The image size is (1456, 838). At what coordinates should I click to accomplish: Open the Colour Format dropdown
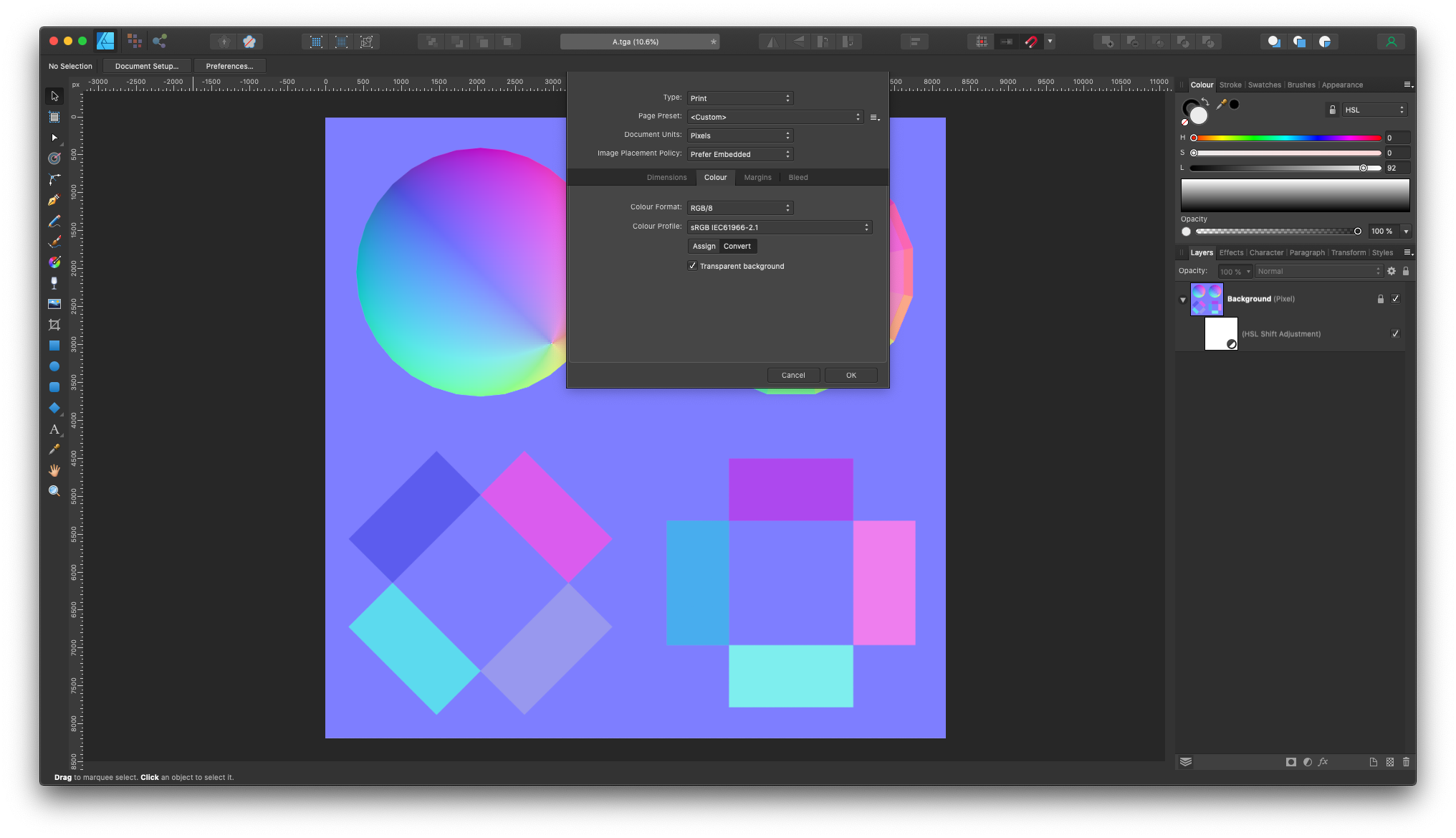(x=740, y=208)
